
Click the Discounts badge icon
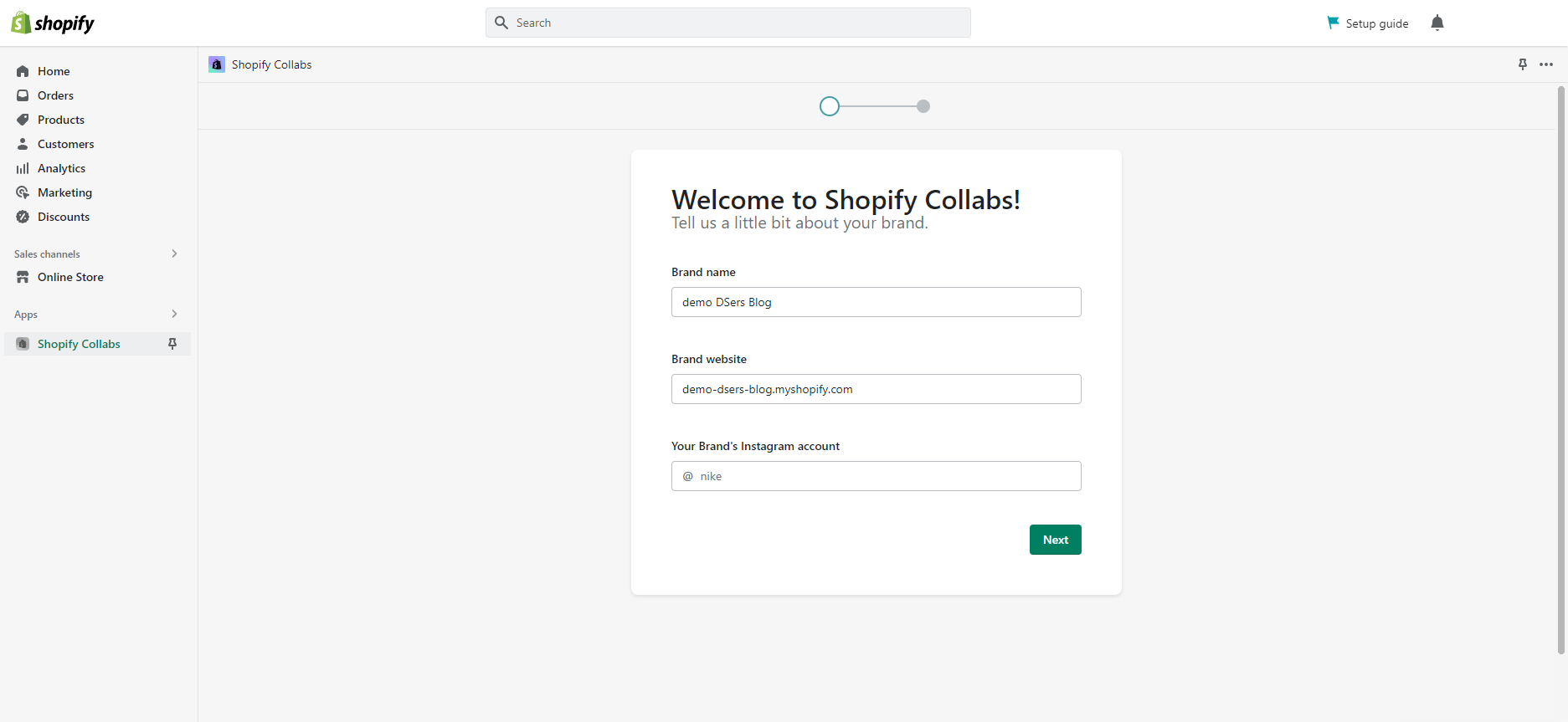click(23, 217)
